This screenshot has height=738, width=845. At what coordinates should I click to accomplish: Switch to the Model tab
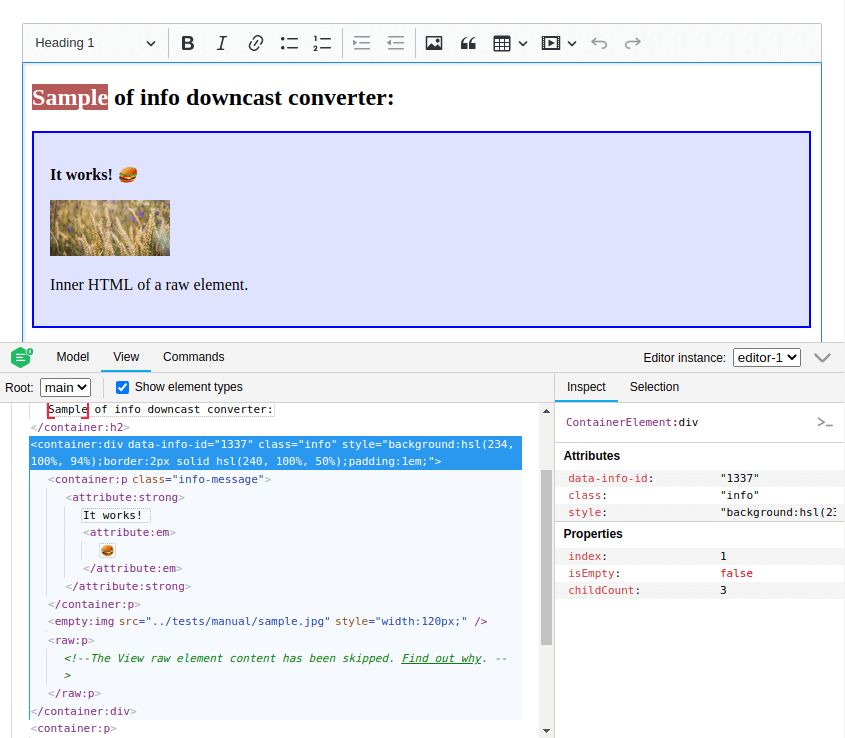[x=73, y=357]
